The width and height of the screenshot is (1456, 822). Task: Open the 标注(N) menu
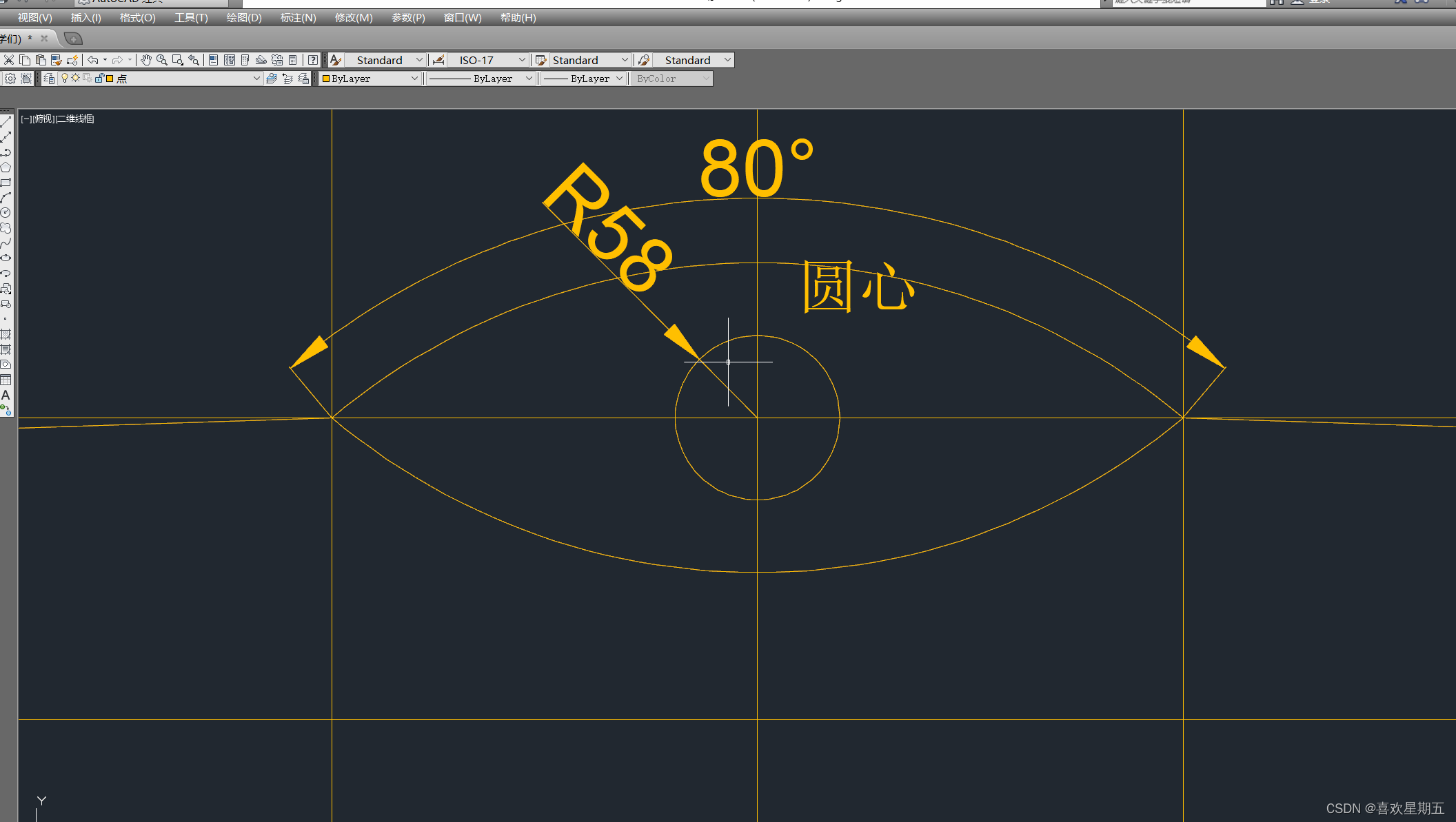298,18
